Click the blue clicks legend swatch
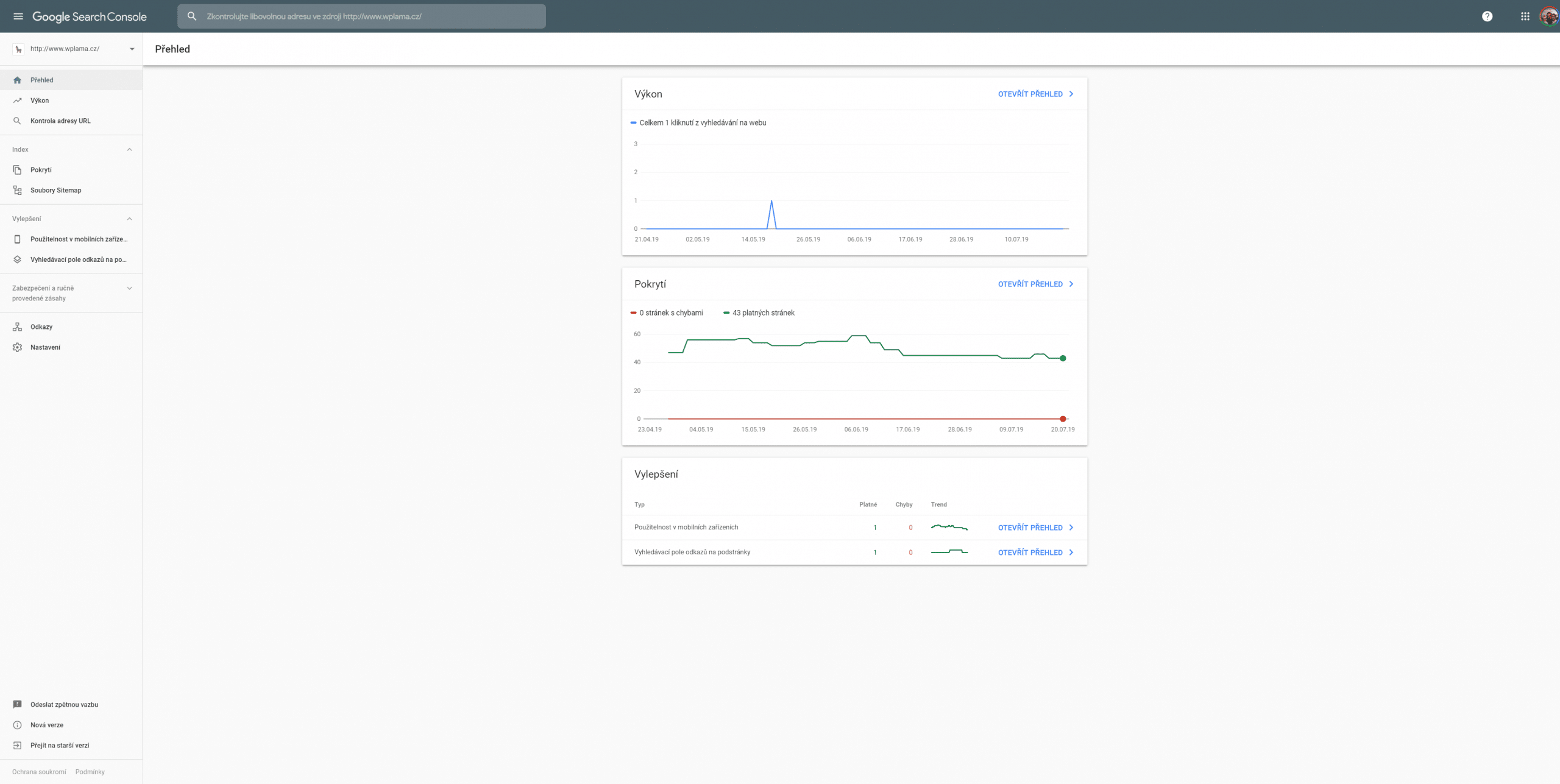 pyautogui.click(x=633, y=123)
